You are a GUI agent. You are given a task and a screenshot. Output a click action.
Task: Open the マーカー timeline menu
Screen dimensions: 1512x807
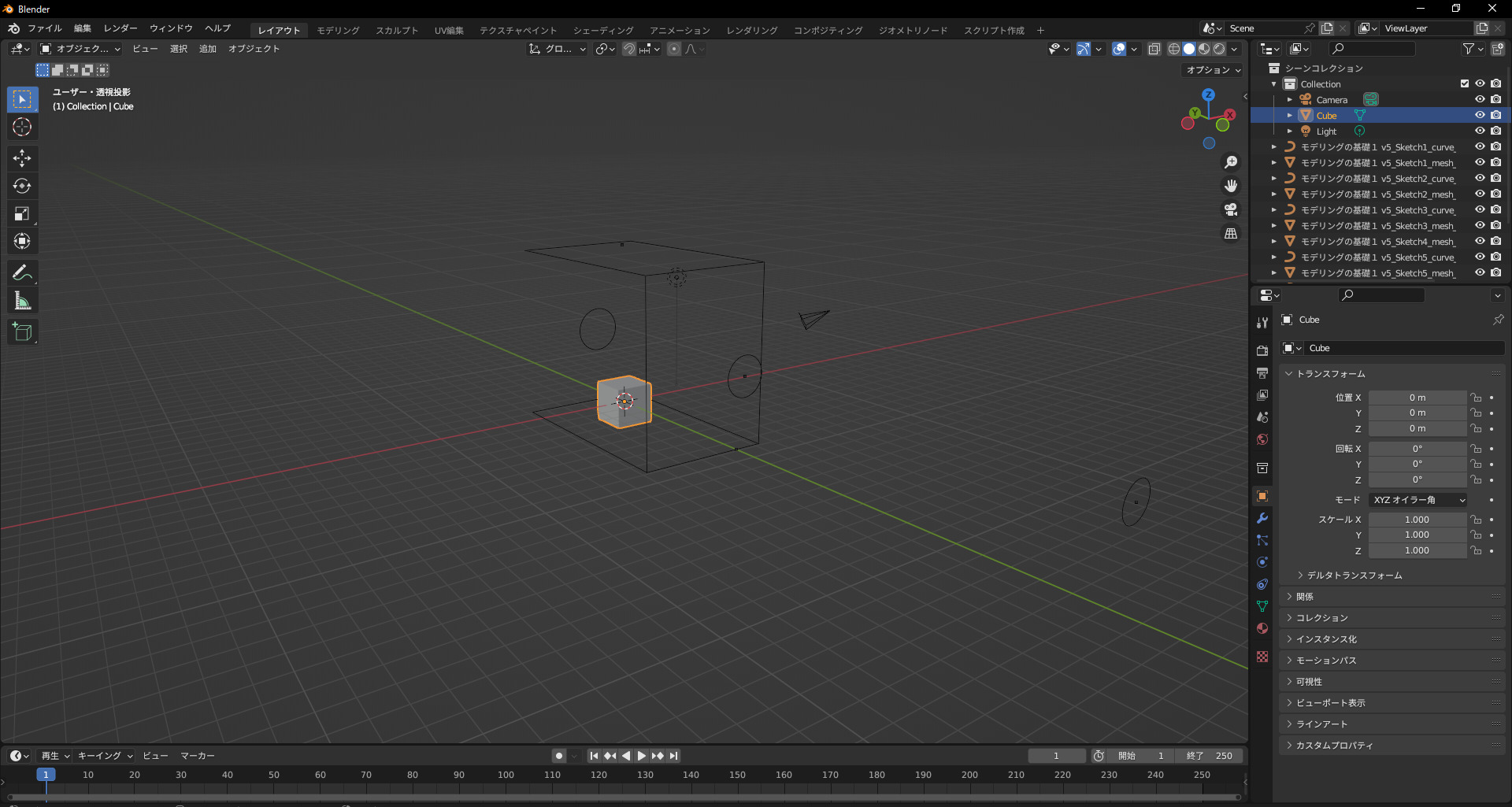(x=197, y=756)
